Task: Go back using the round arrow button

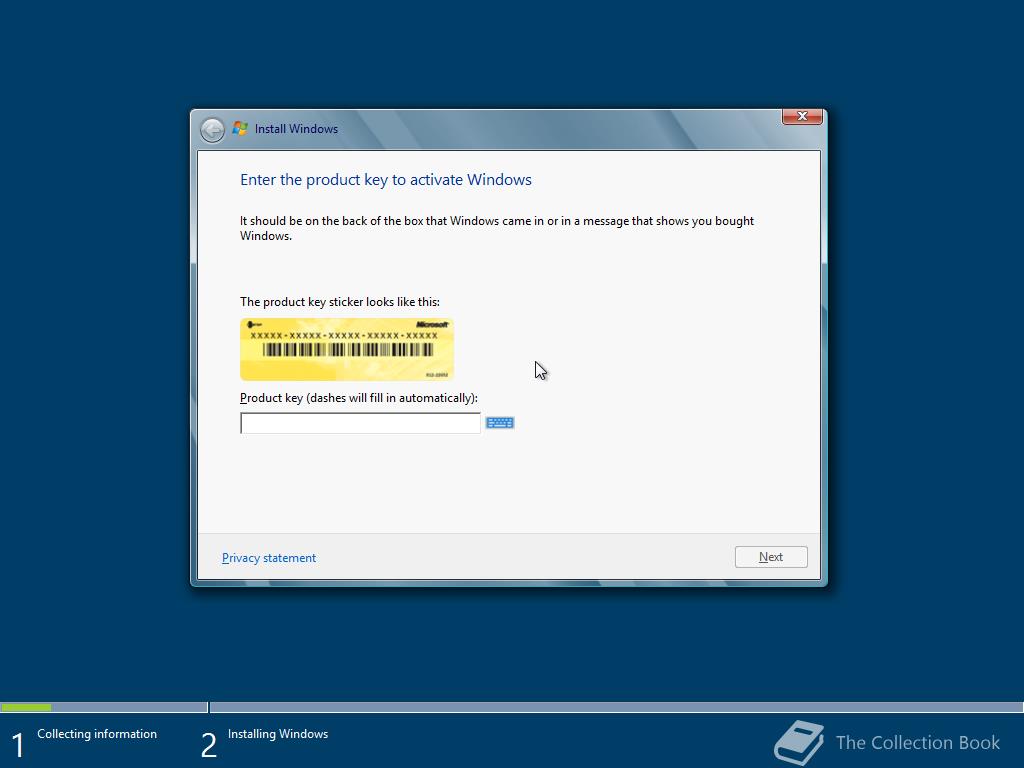Action: point(212,130)
